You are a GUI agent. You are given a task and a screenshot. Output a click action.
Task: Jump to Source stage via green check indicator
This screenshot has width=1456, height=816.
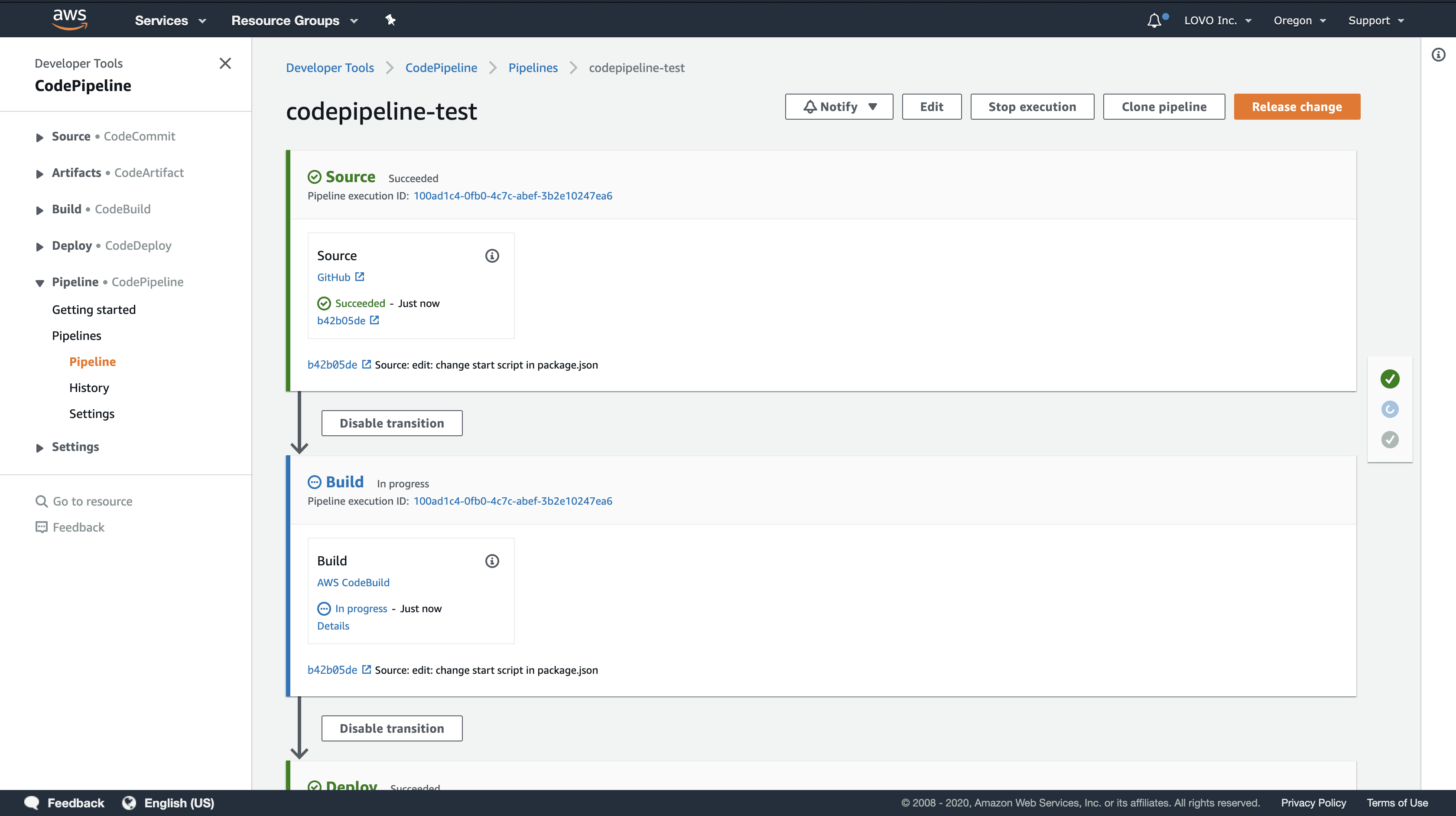tap(1390, 379)
